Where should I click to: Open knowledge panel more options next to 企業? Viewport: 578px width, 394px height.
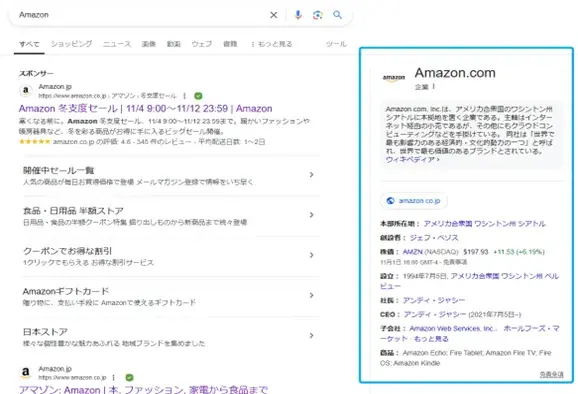point(434,86)
